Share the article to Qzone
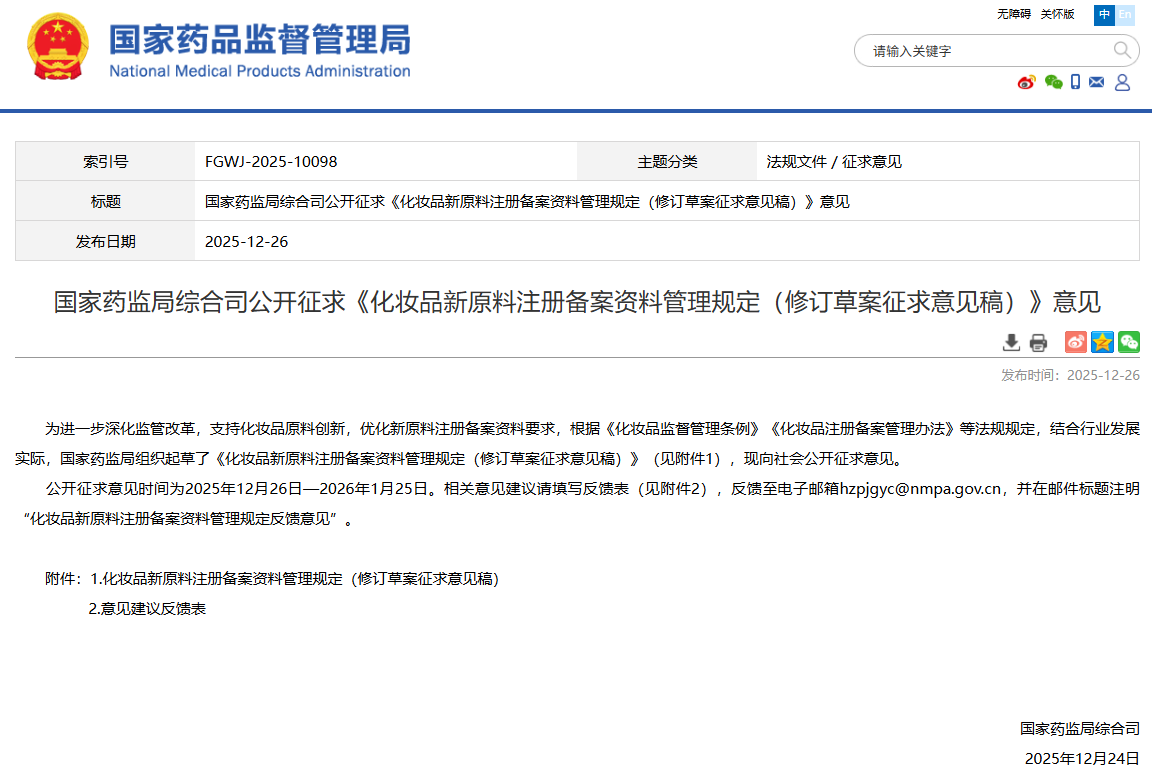 coord(1102,342)
